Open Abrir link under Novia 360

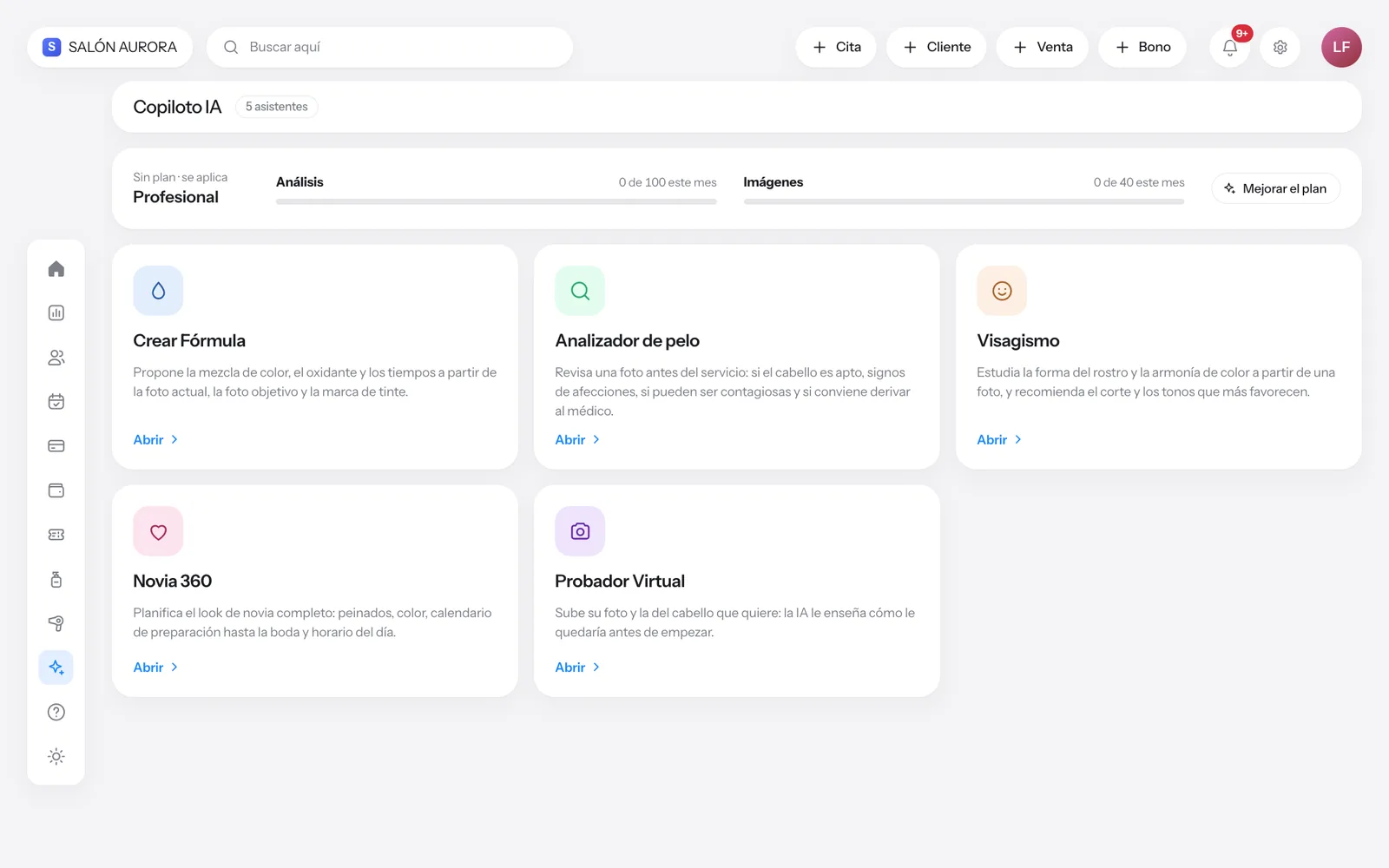coord(155,667)
